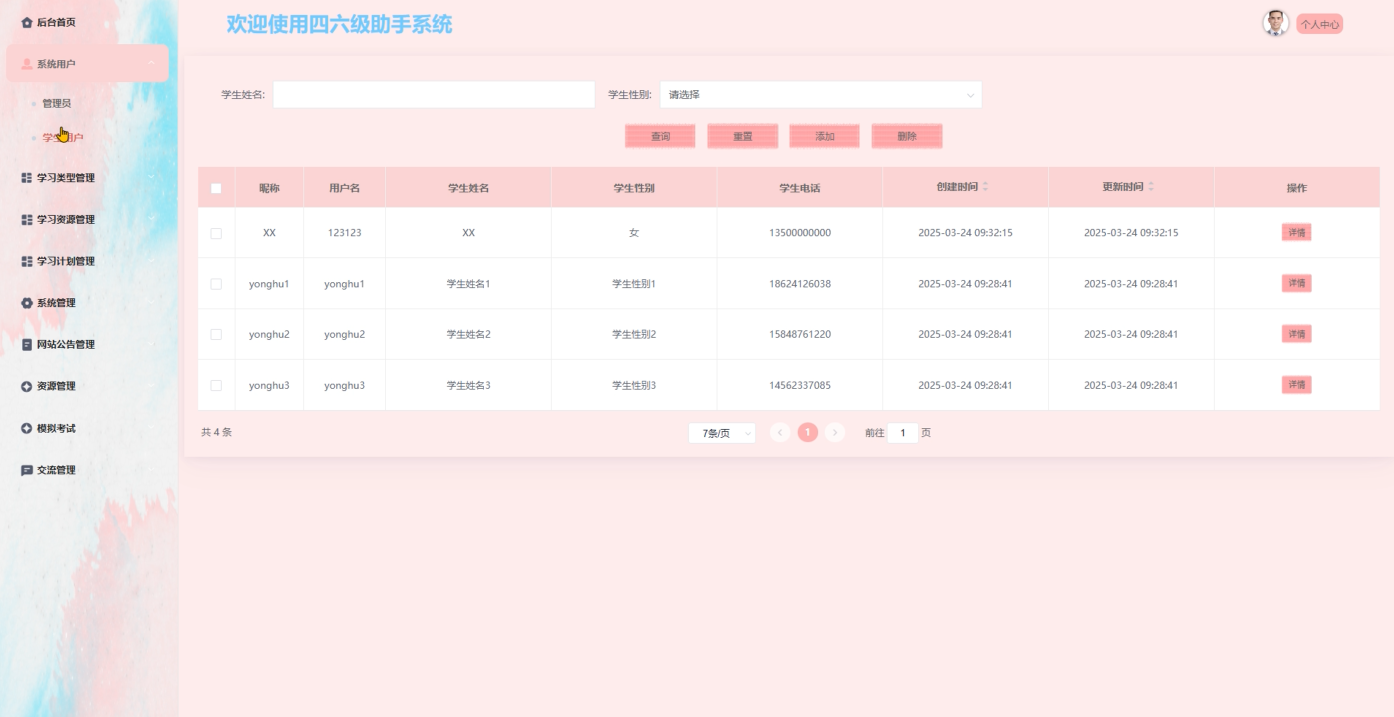1394x717 pixels.
Task: Open 详情 for user 123123
Action: point(1297,232)
